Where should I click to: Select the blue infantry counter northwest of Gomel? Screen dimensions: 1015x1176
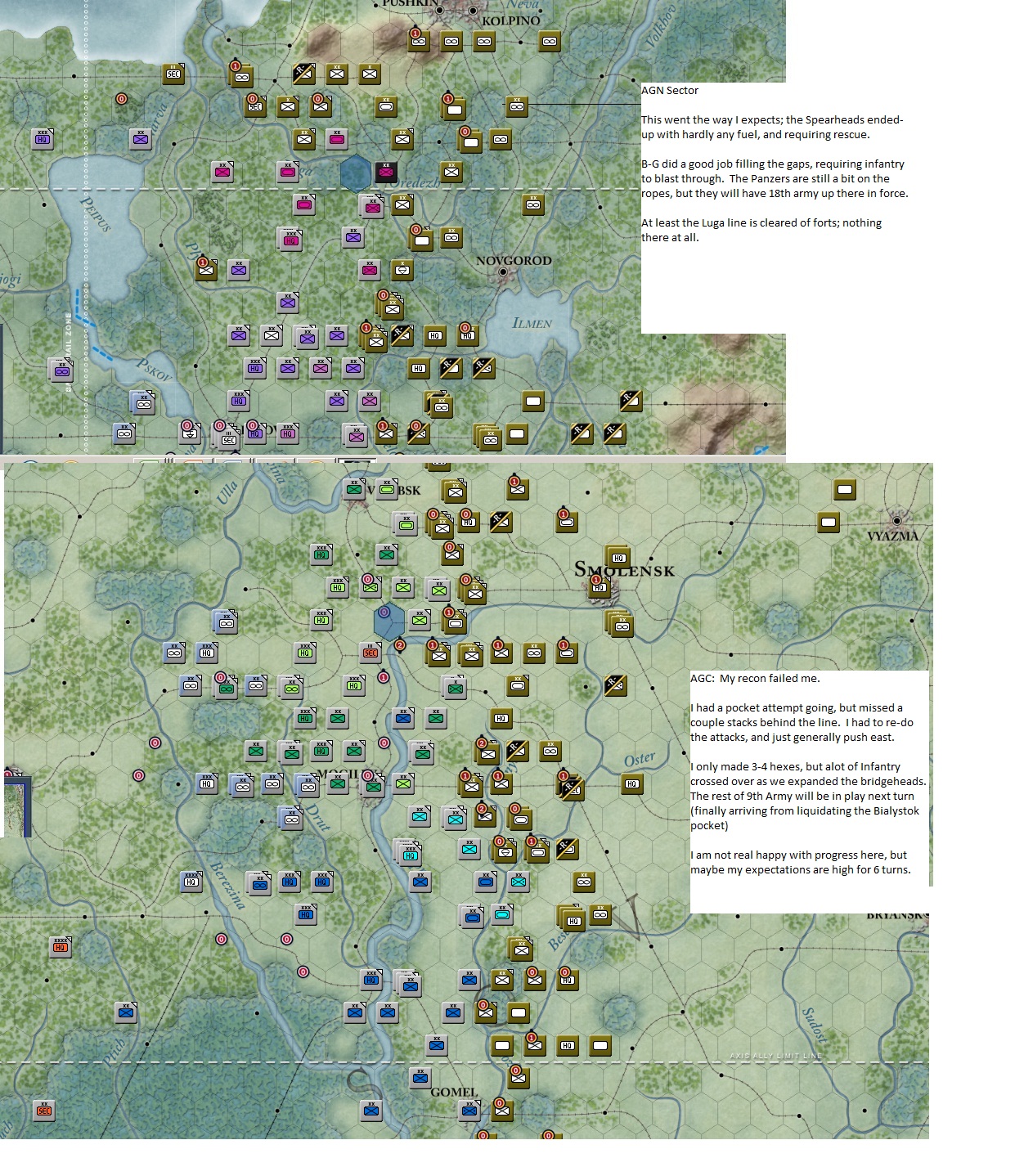(x=420, y=1077)
